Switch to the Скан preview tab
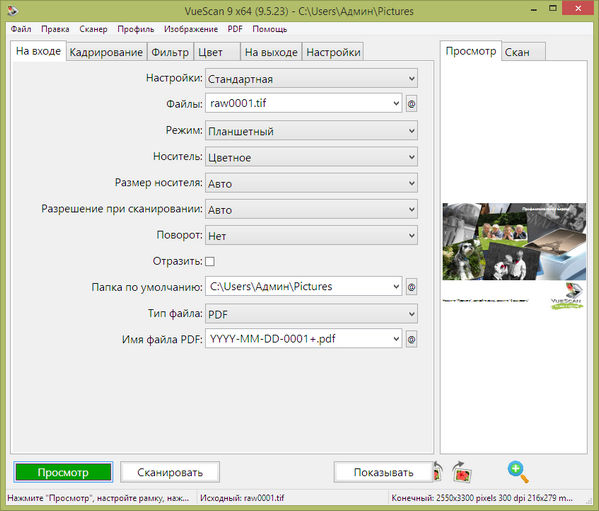Viewport: 599px width, 511px height. coord(523,52)
